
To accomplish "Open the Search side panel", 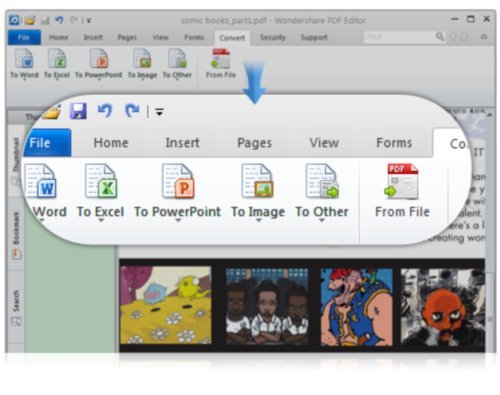I will pyautogui.click(x=16, y=307).
